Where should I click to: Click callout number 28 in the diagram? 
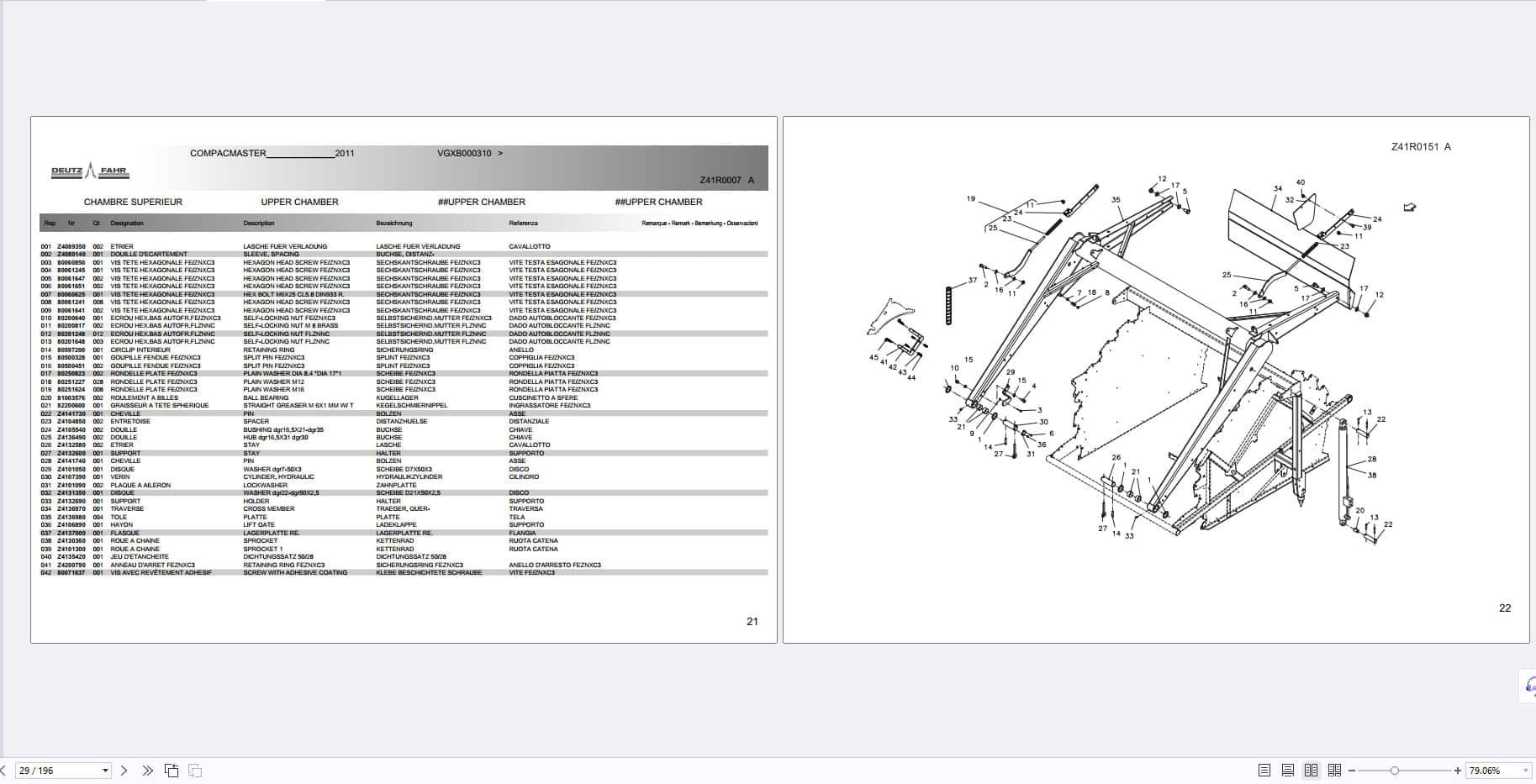click(x=1372, y=460)
